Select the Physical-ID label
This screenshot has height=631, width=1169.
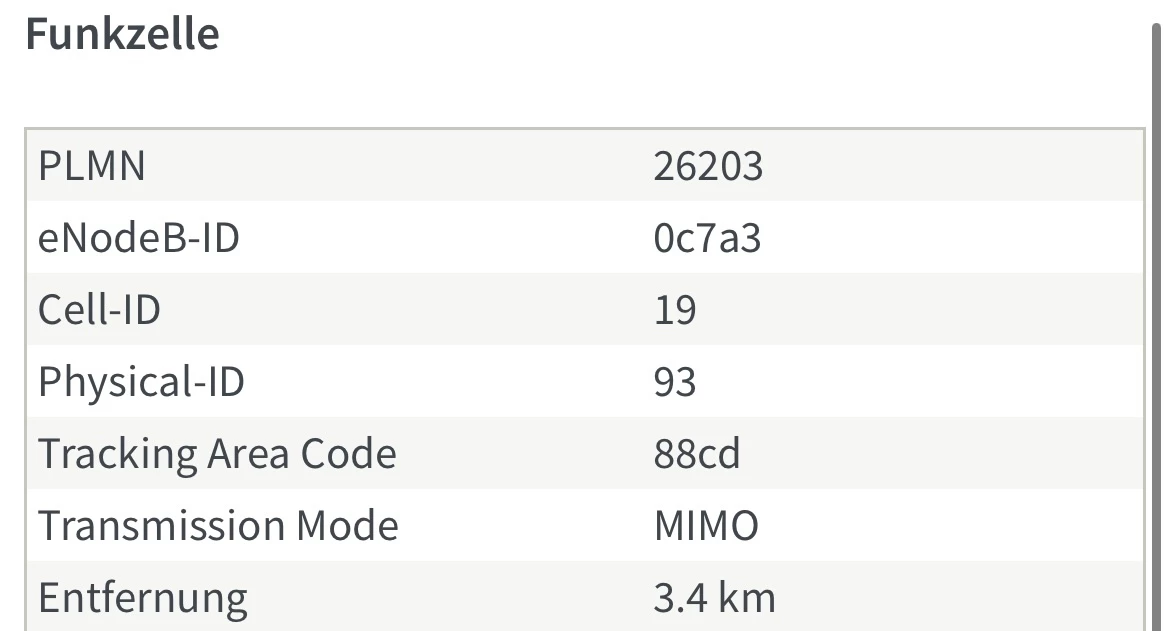(x=142, y=382)
